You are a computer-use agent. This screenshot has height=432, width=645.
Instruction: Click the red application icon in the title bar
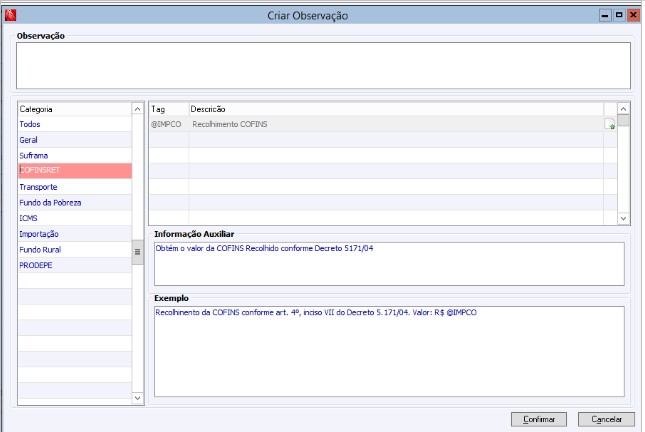point(10,15)
